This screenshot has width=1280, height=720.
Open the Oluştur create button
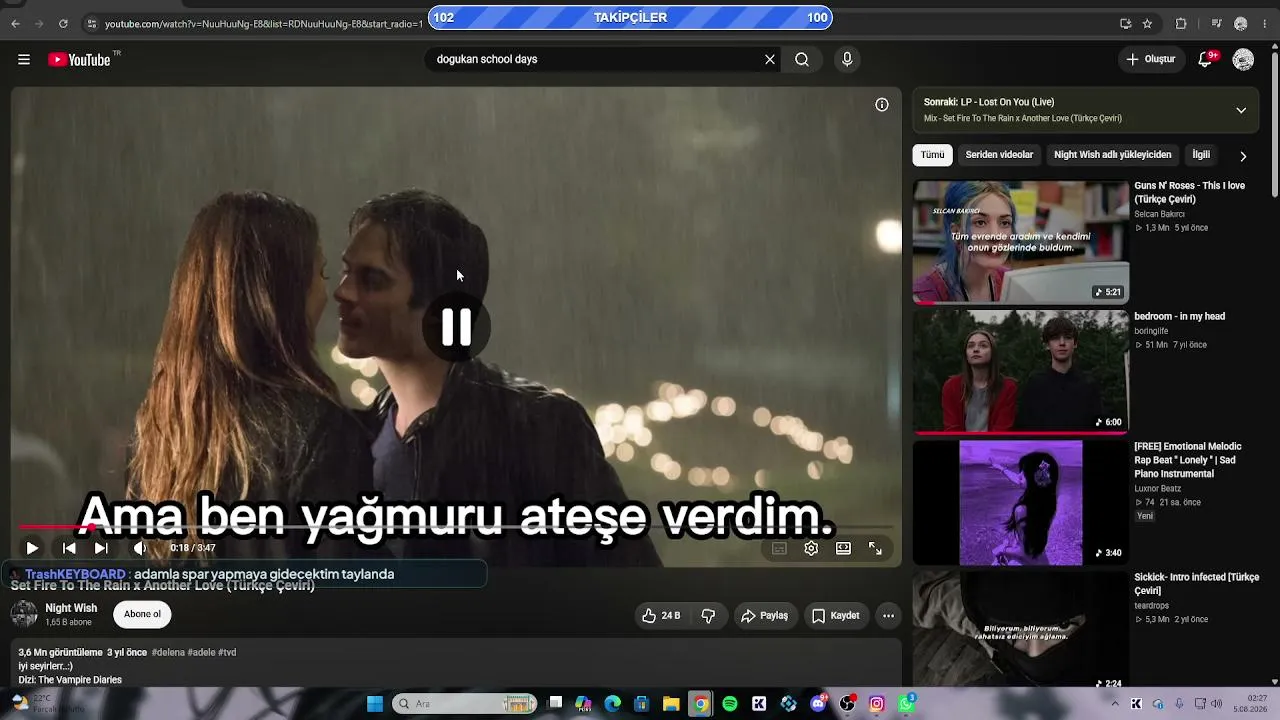[1151, 60]
